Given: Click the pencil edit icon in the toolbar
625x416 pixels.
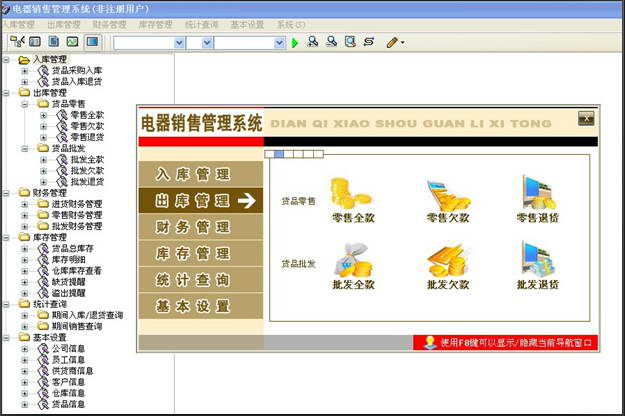Looking at the screenshot, I should click(392, 42).
